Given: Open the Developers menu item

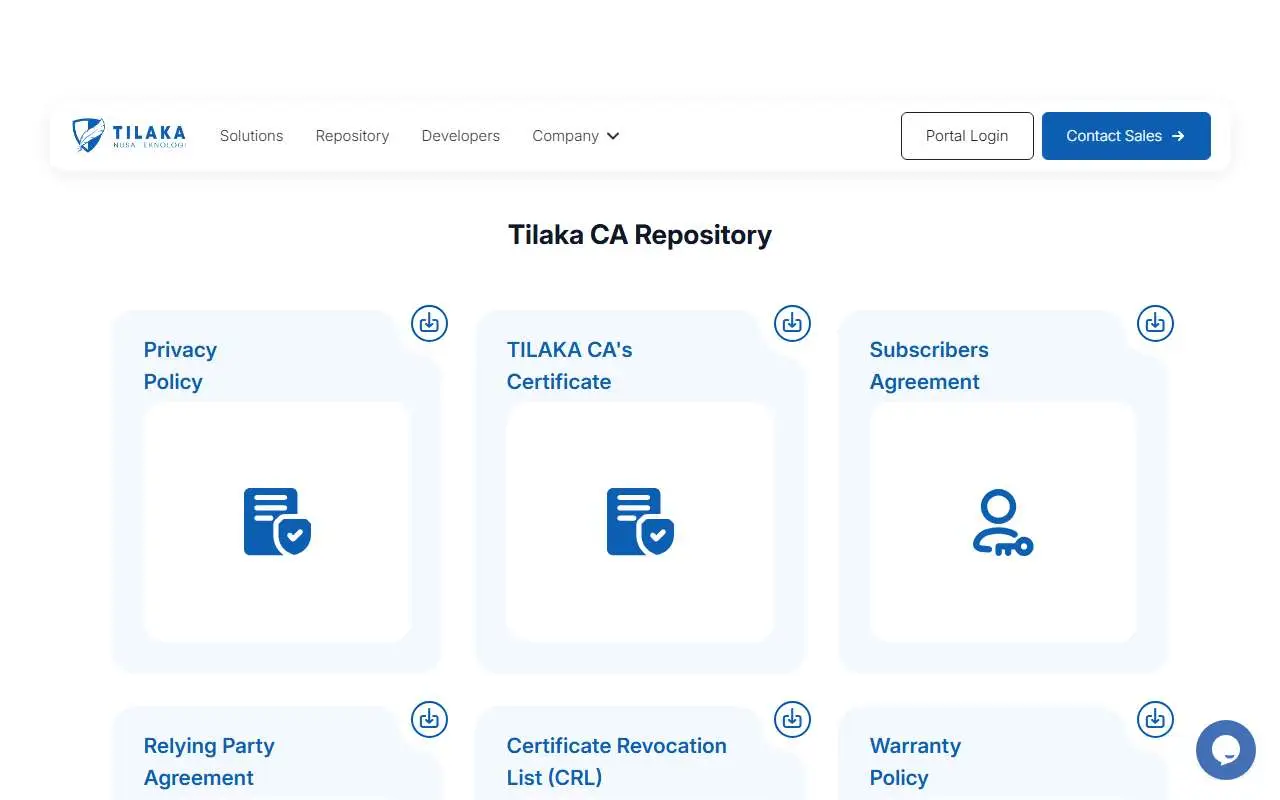Looking at the screenshot, I should [x=461, y=136].
